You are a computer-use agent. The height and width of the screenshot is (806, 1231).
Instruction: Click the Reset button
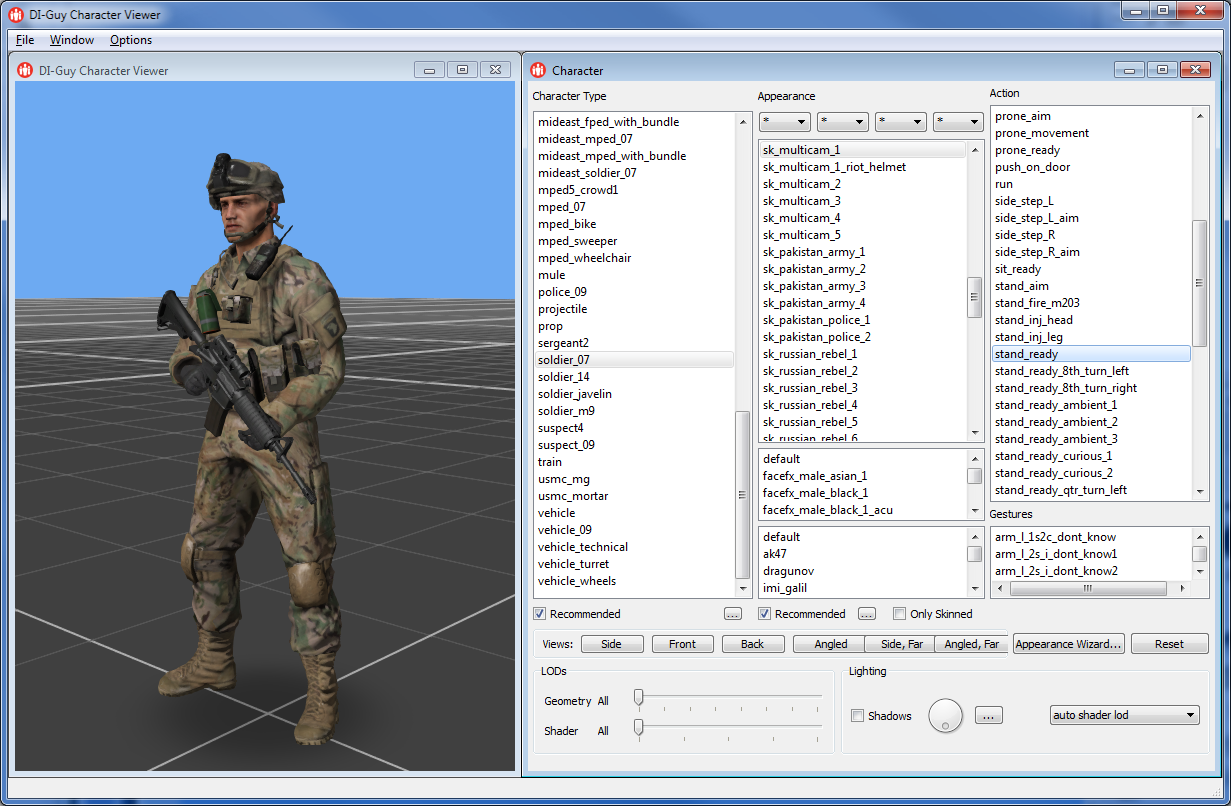[1169, 644]
